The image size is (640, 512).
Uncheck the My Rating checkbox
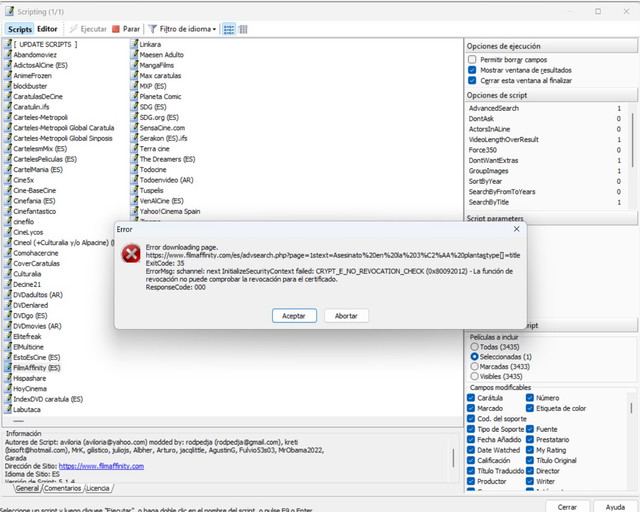tap(530, 450)
